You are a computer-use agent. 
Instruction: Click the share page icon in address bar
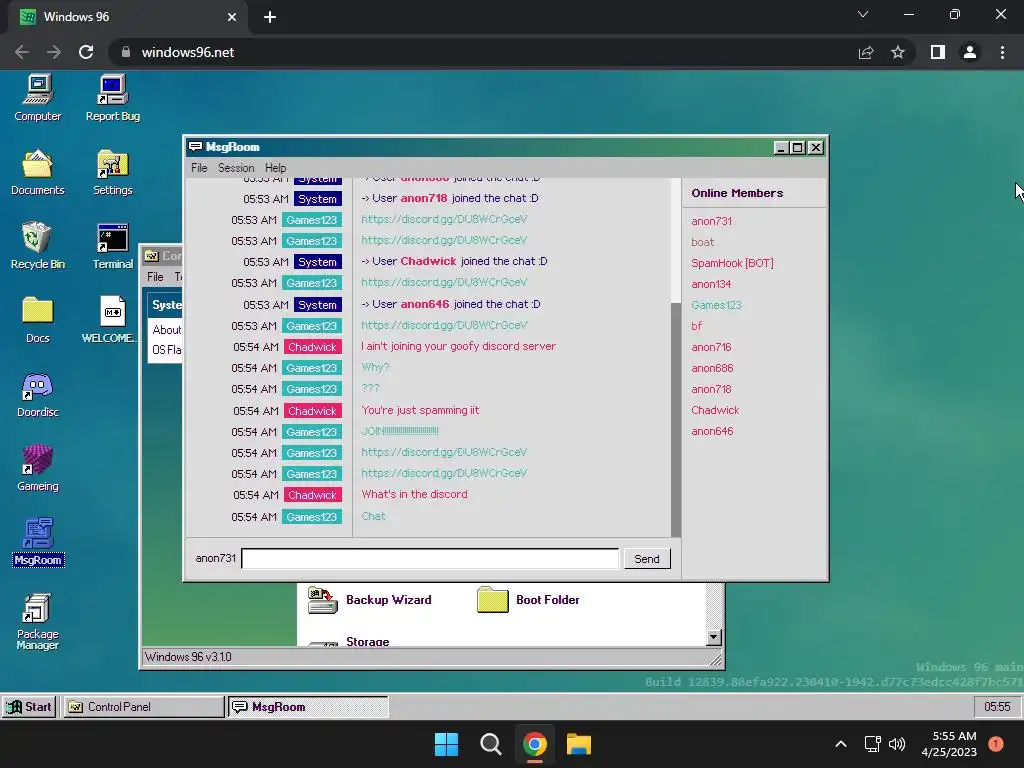[866, 52]
